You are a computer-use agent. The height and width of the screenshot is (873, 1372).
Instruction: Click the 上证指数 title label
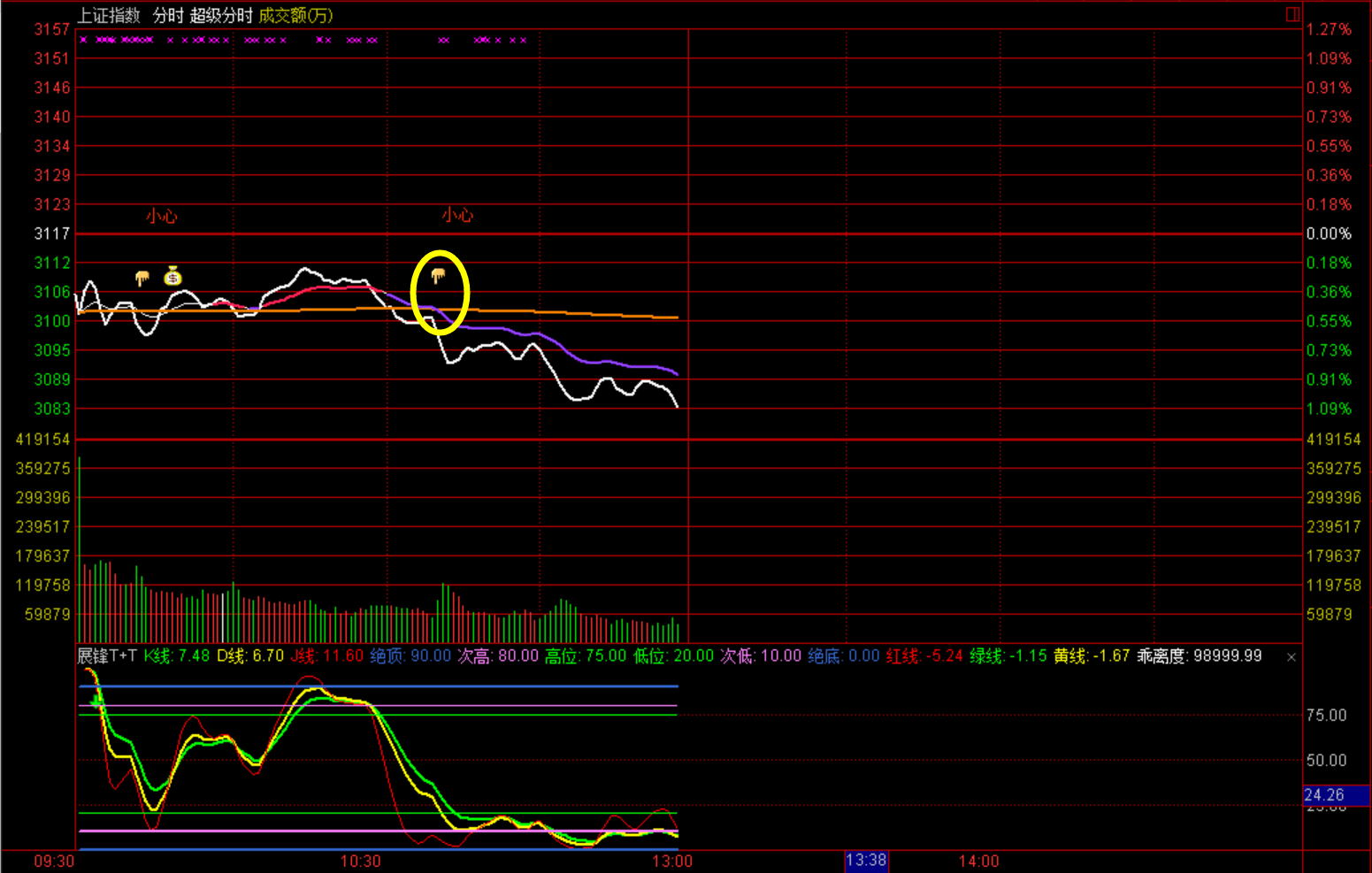(x=109, y=15)
